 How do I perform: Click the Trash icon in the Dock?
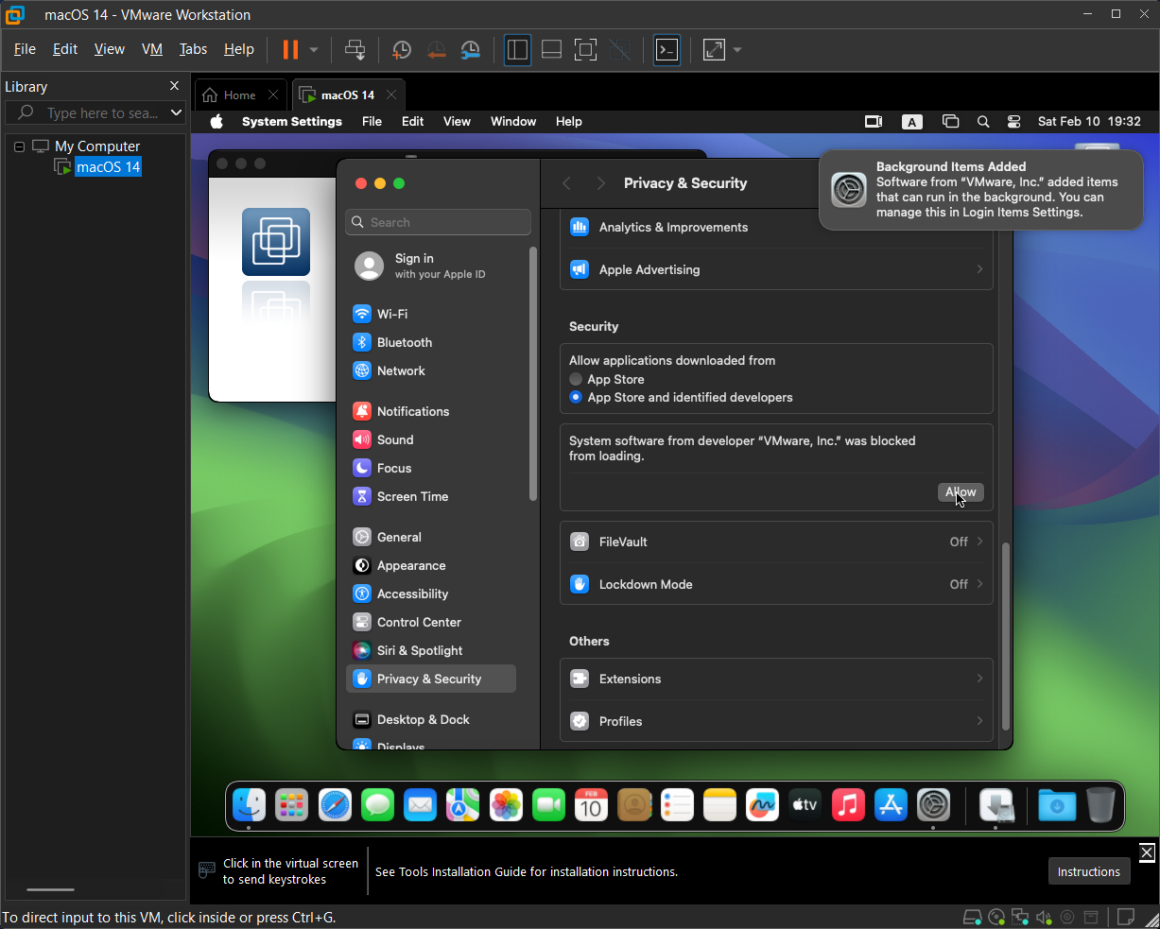[x=1100, y=805]
